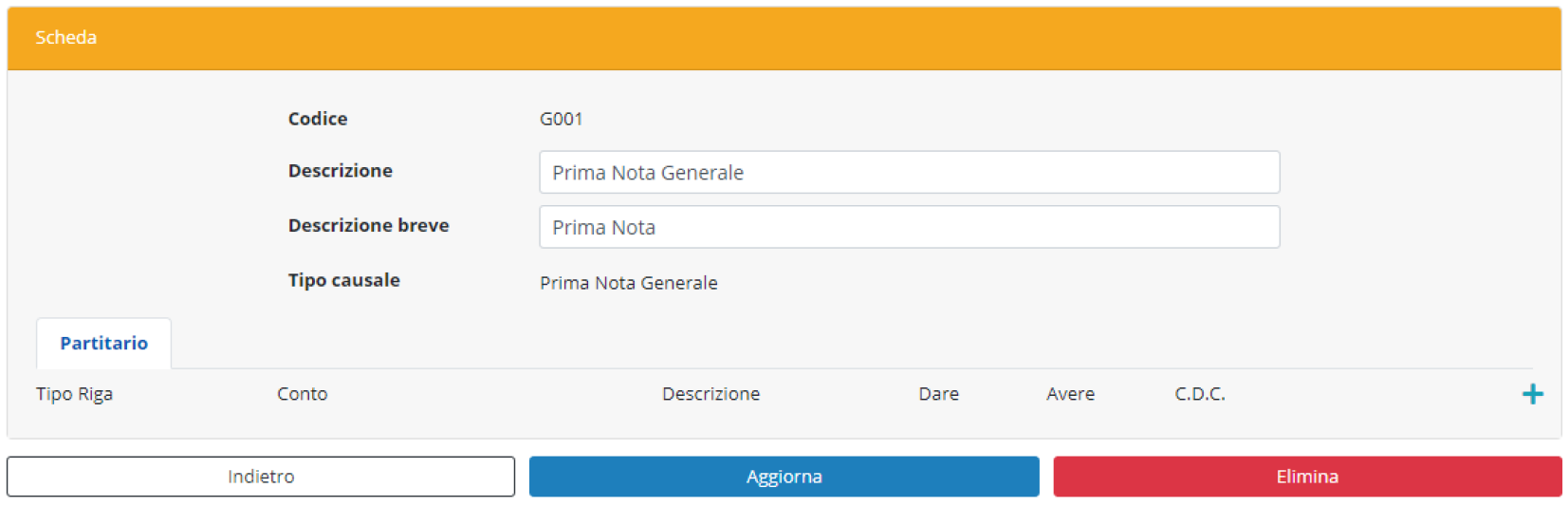Click the Scheda panel header title
The height and width of the screenshot is (507, 1568).
click(x=65, y=37)
